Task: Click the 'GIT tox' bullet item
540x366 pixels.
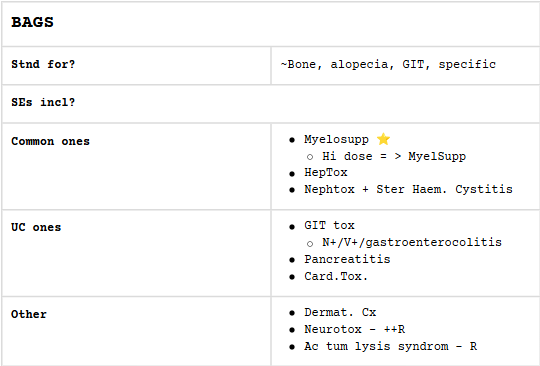Action: tap(329, 225)
